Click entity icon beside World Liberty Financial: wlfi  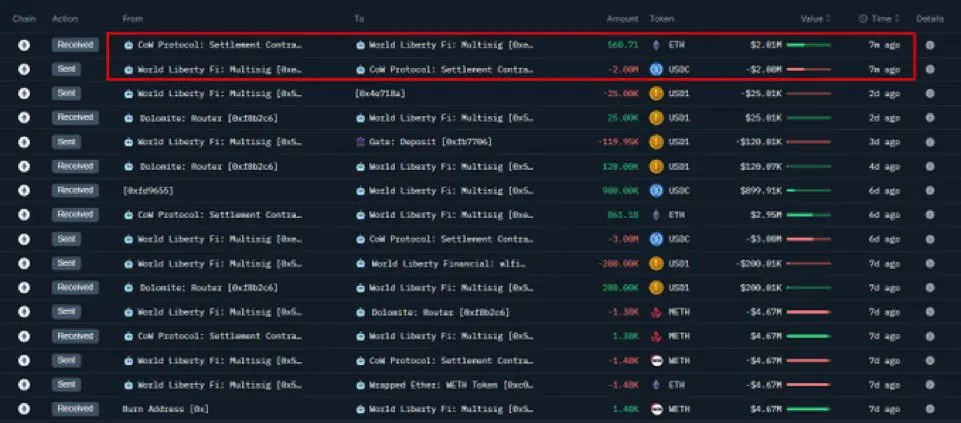(360, 264)
